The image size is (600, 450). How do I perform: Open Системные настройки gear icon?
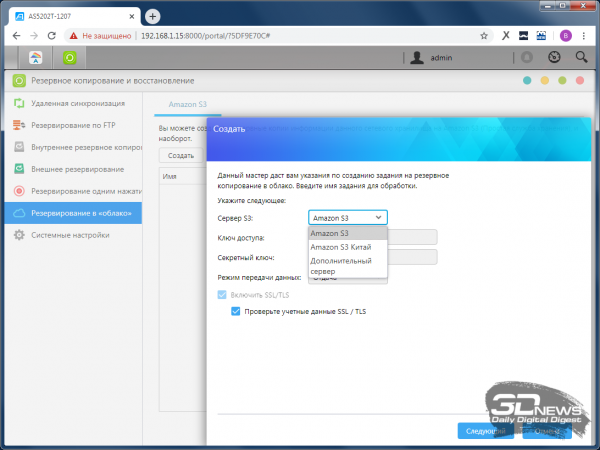18,235
